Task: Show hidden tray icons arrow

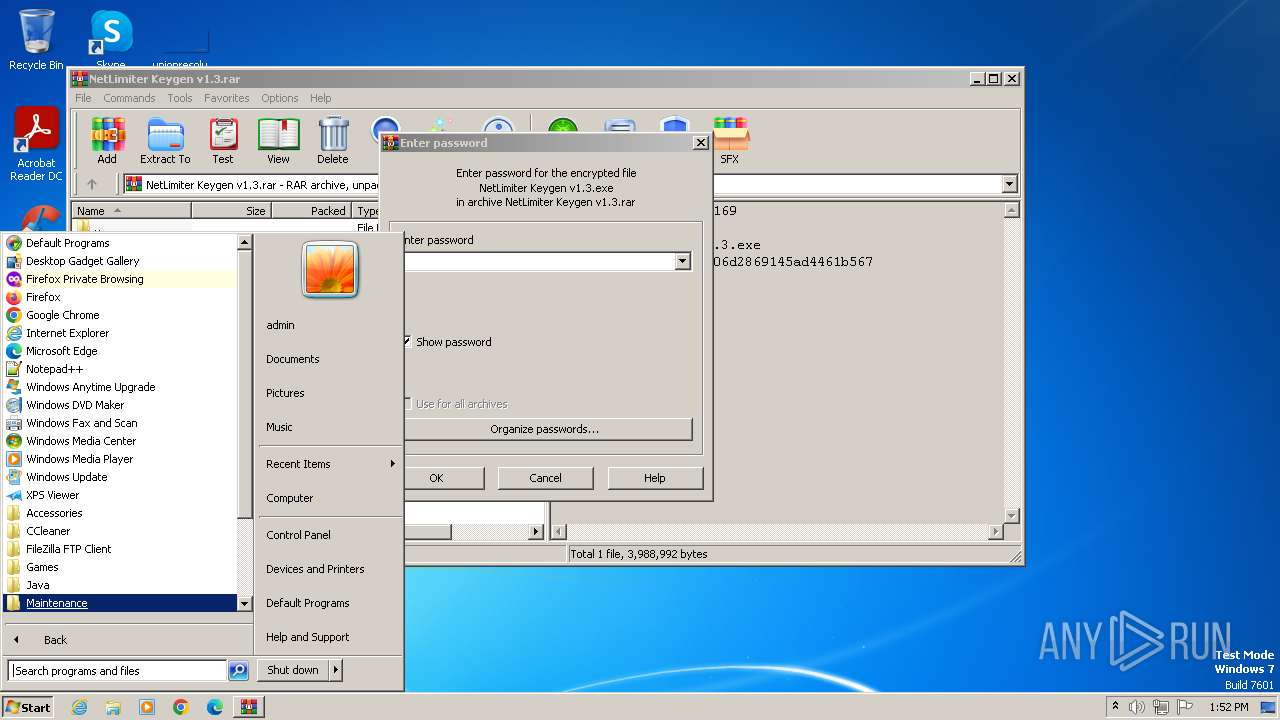Action: [1115, 707]
